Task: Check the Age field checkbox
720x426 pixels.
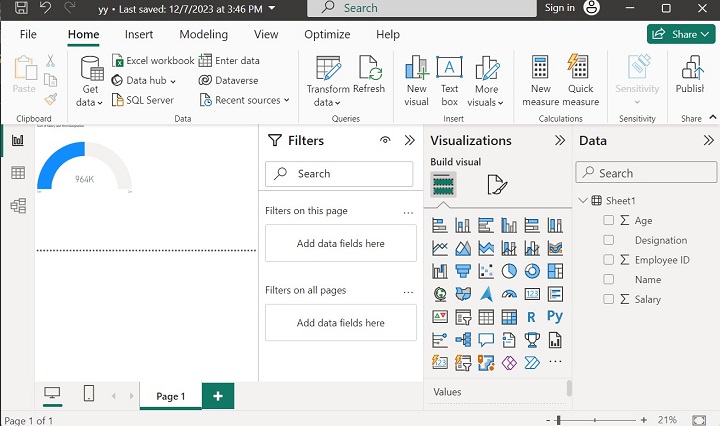Action: pos(609,221)
